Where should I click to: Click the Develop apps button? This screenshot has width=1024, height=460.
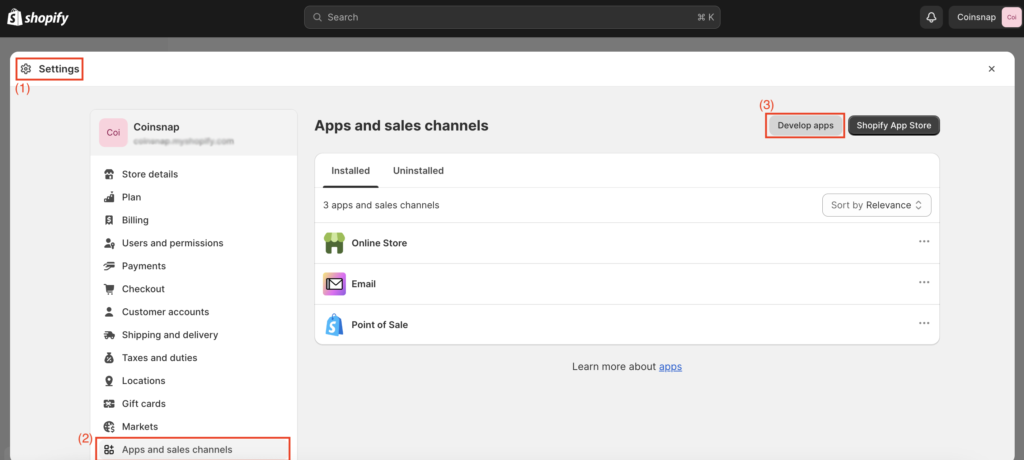point(805,126)
